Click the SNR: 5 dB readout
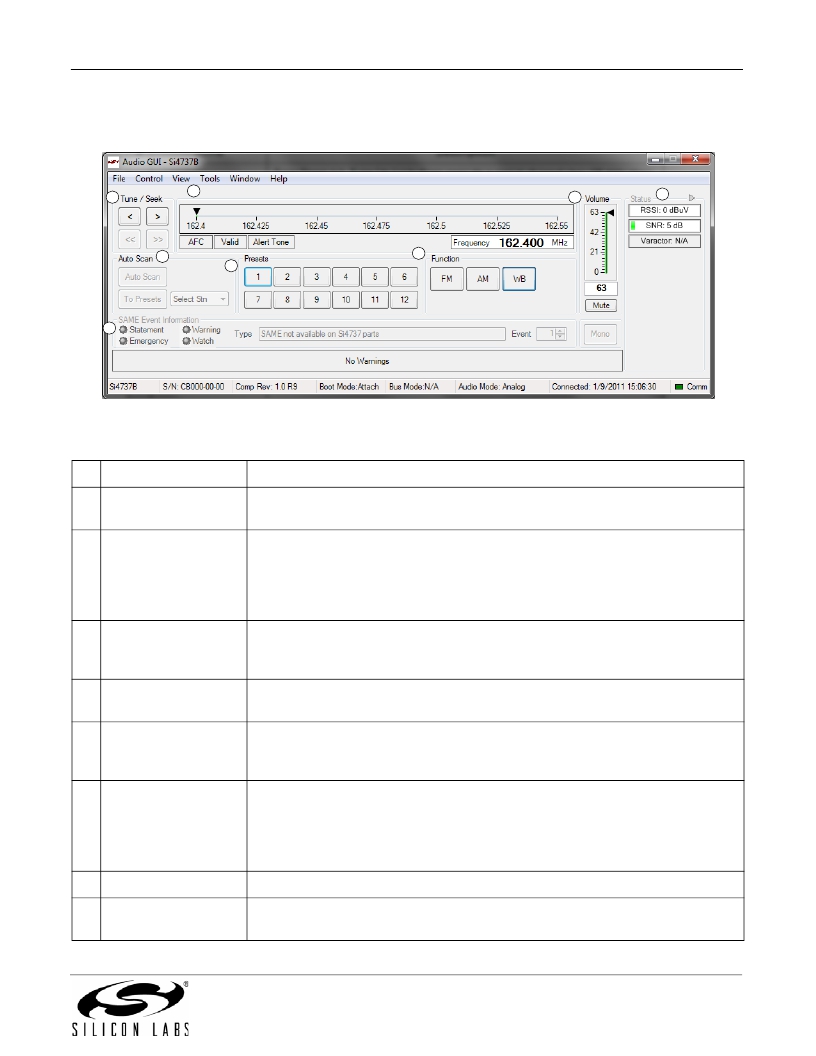The image size is (816, 1056). [665, 226]
